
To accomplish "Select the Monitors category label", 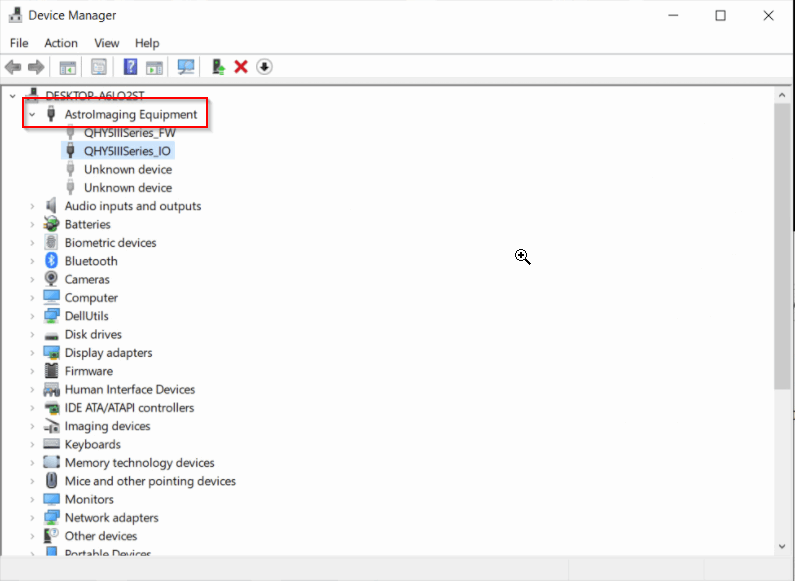I will (x=89, y=499).
